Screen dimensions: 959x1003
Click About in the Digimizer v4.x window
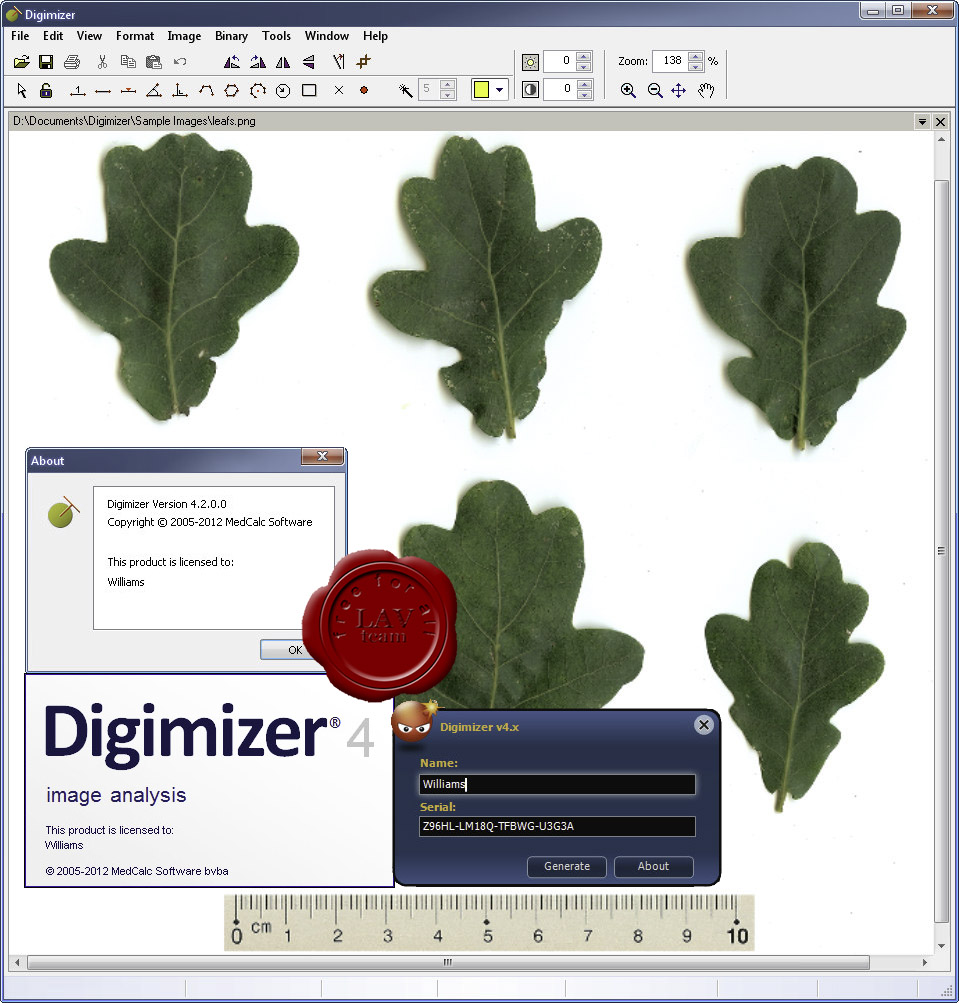[x=653, y=866]
